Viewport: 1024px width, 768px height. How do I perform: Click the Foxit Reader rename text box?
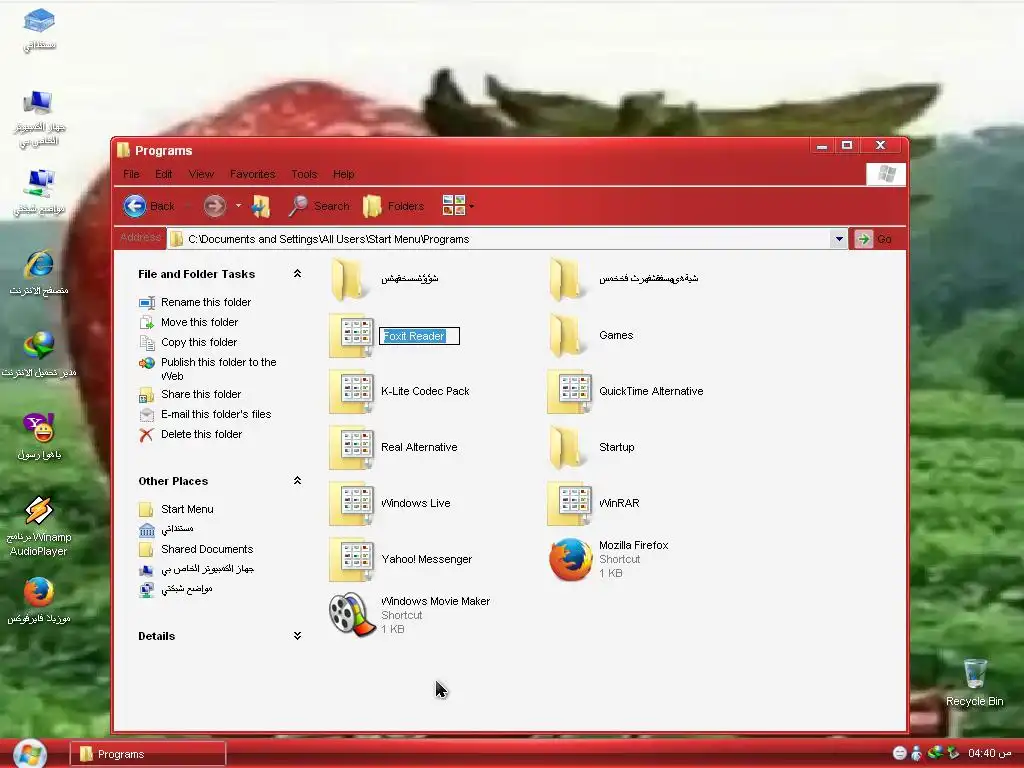[419, 336]
